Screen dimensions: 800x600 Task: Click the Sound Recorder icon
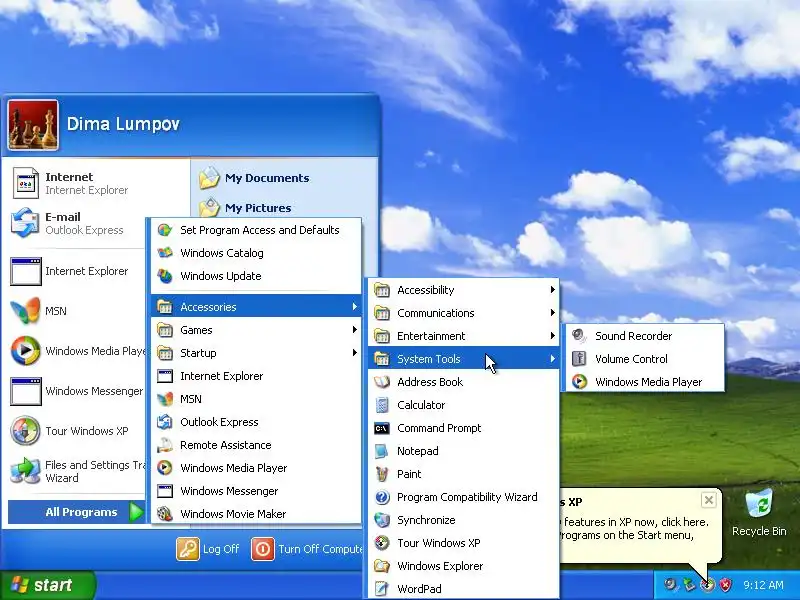(579, 336)
